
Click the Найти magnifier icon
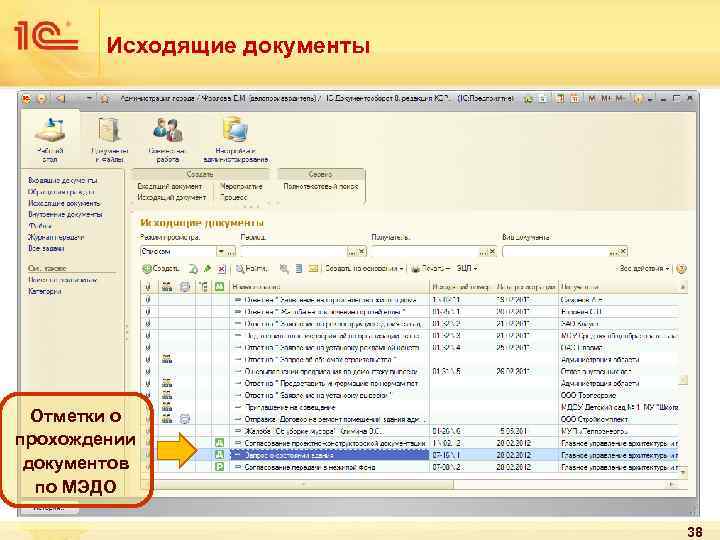coord(240,269)
